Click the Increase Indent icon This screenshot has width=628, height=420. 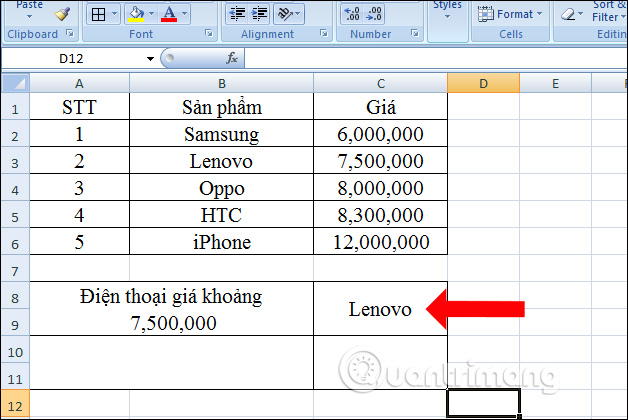[x=259, y=14]
